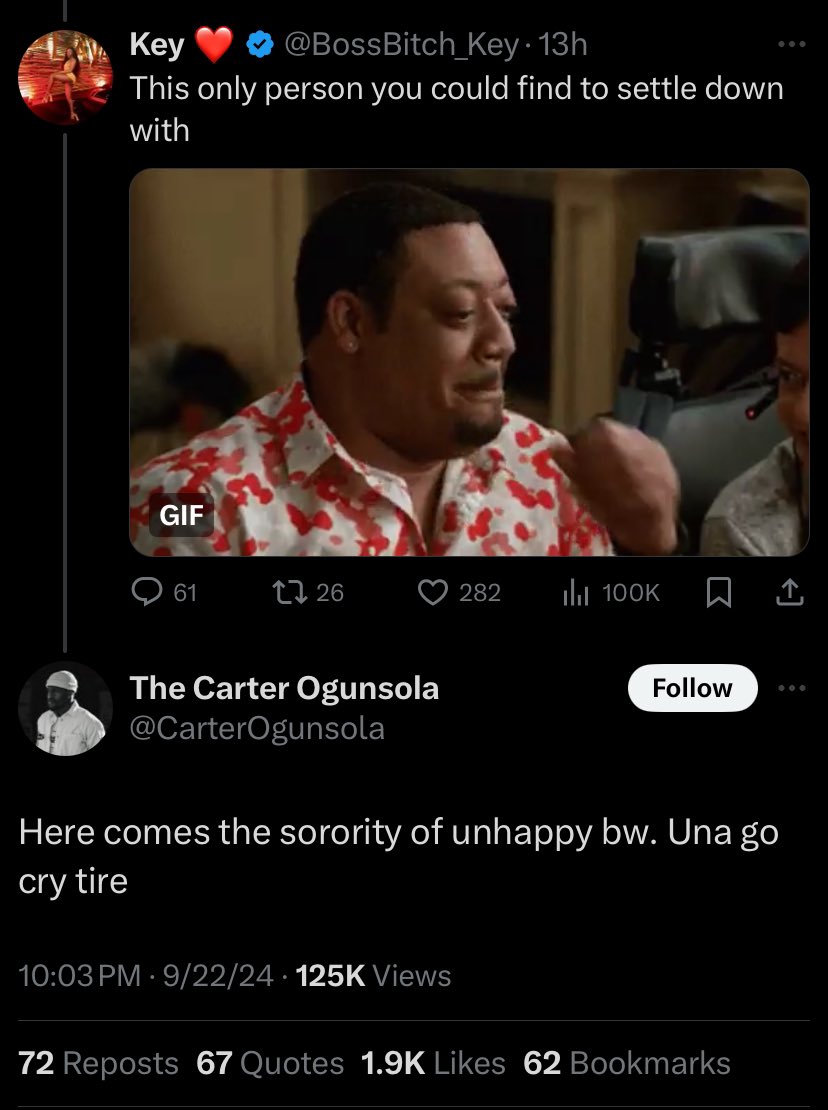The width and height of the screenshot is (828, 1110).
Task: Open more options beside the Follow button
Action: 790,688
